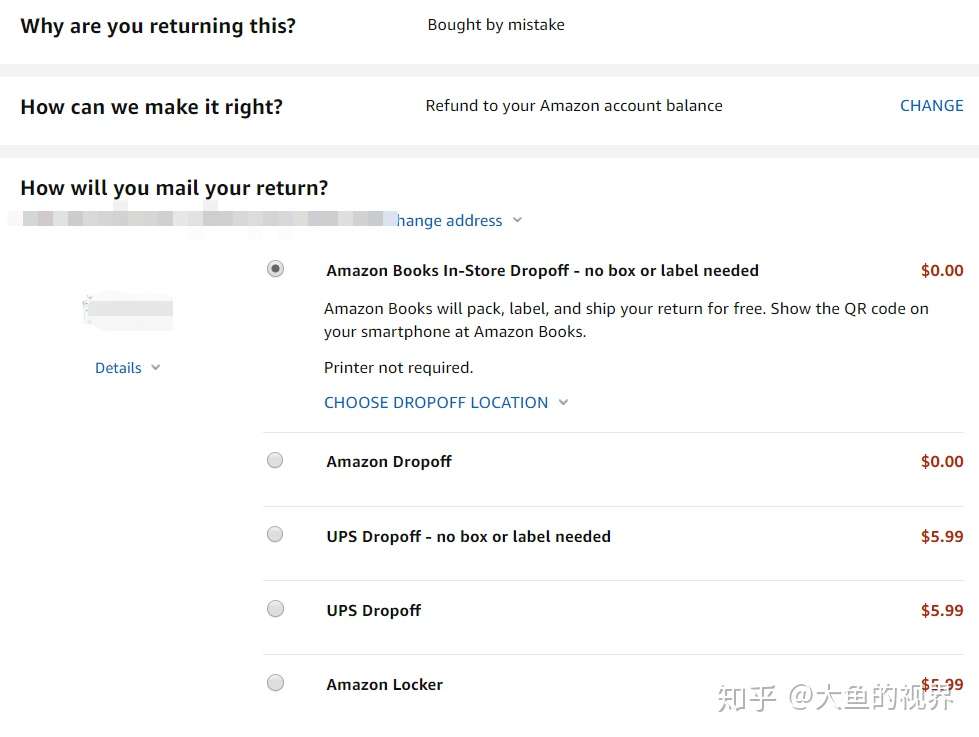Open CHOOSE DROPOFF LOCATION link
The width and height of the screenshot is (979, 737).
click(x=436, y=402)
